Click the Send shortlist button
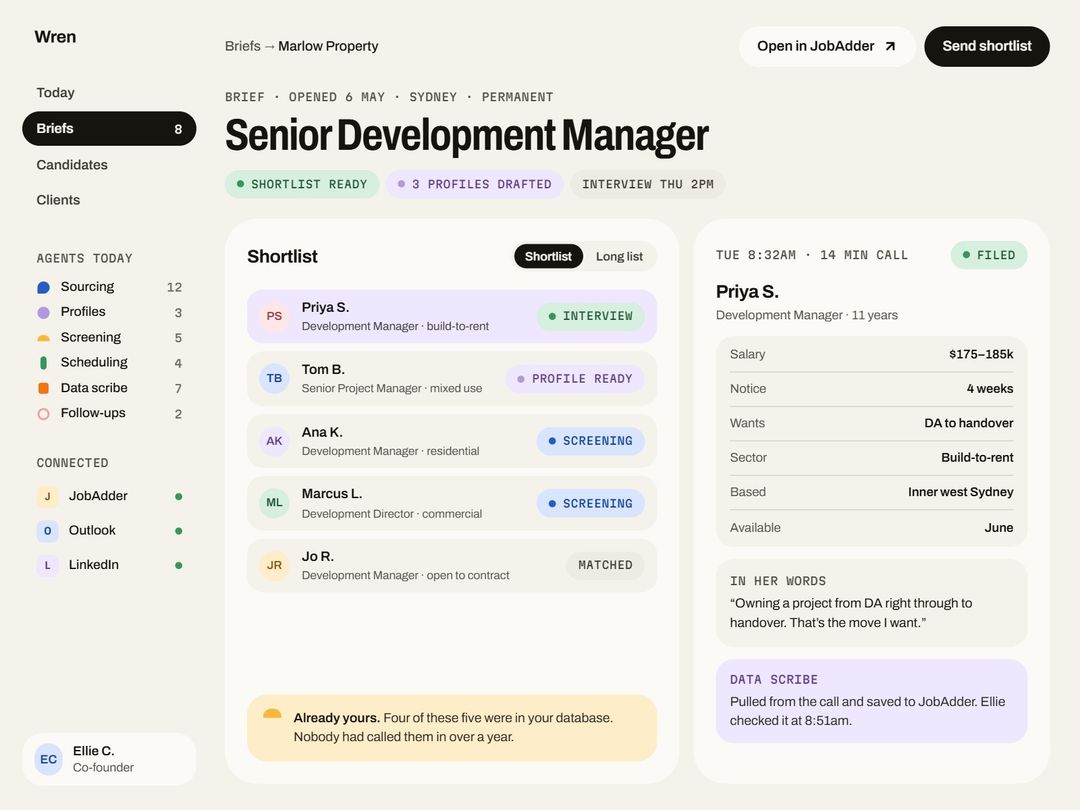The width and height of the screenshot is (1080, 810). [x=987, y=46]
